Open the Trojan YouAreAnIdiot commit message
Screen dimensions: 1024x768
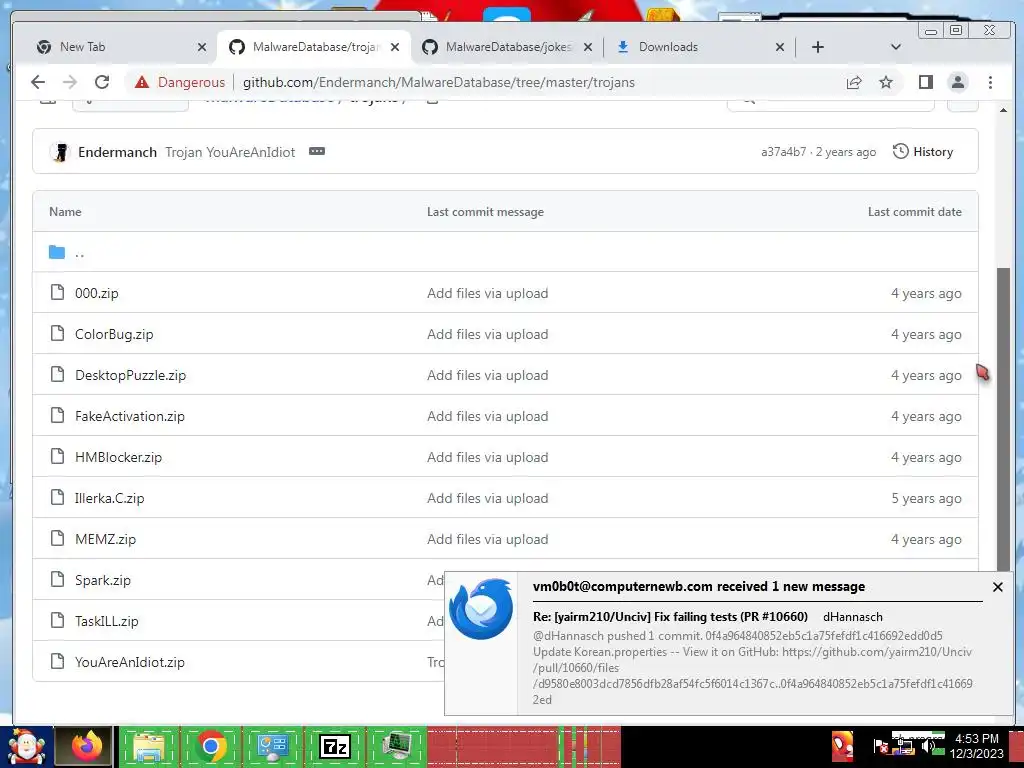(x=230, y=152)
